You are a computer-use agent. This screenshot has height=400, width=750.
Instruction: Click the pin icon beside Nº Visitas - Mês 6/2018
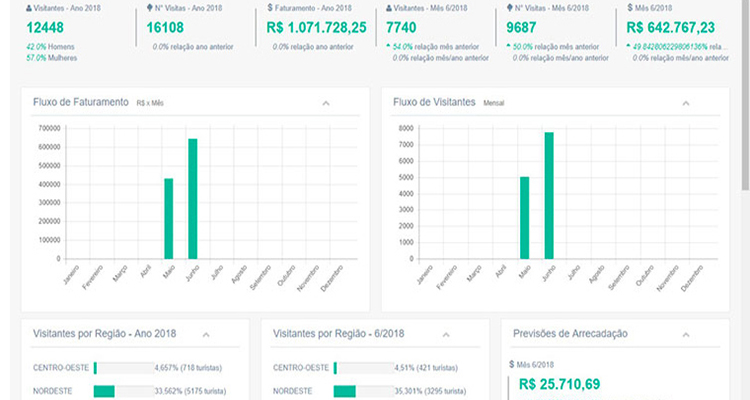(509, 8)
